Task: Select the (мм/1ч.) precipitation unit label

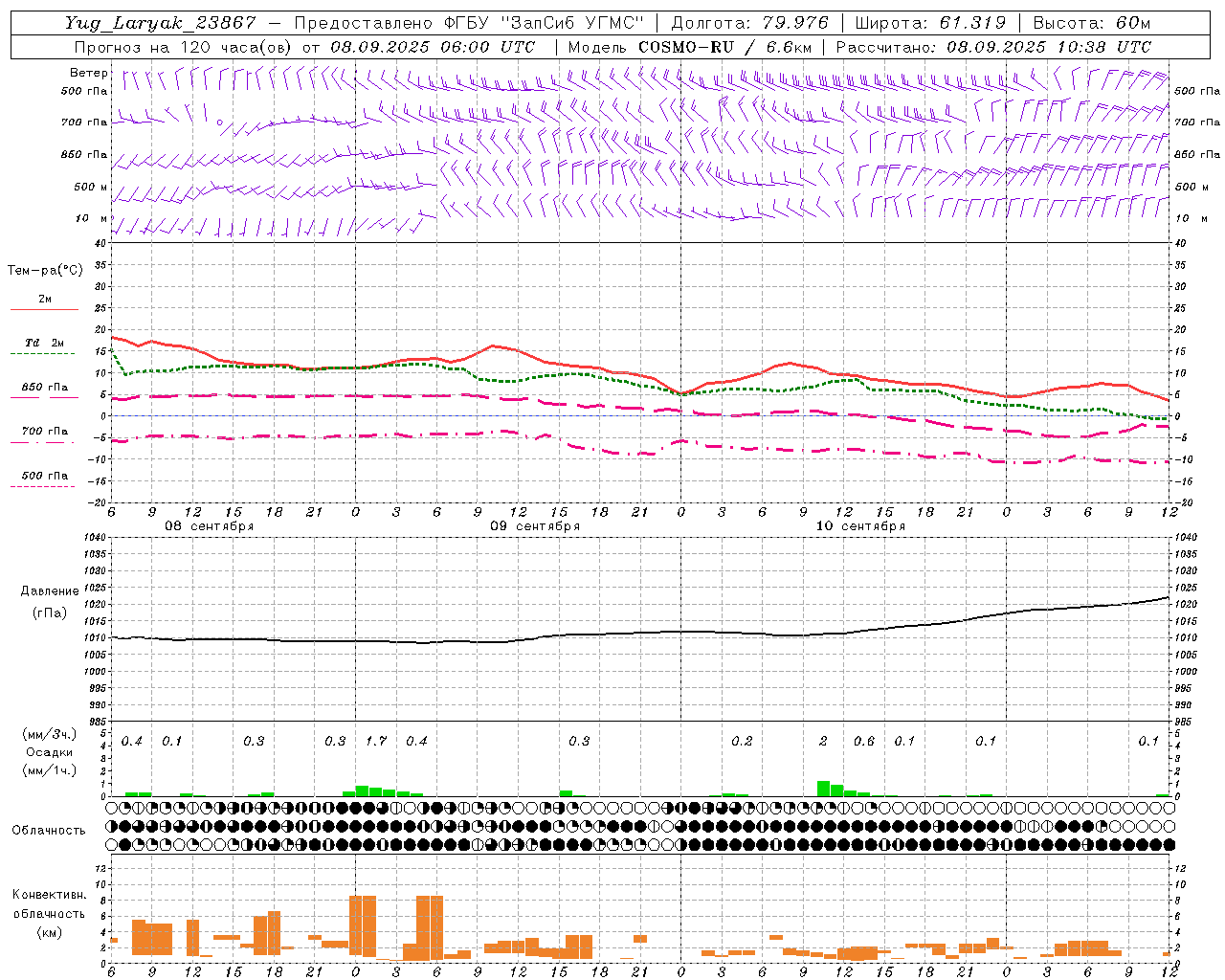Action: 50,769
